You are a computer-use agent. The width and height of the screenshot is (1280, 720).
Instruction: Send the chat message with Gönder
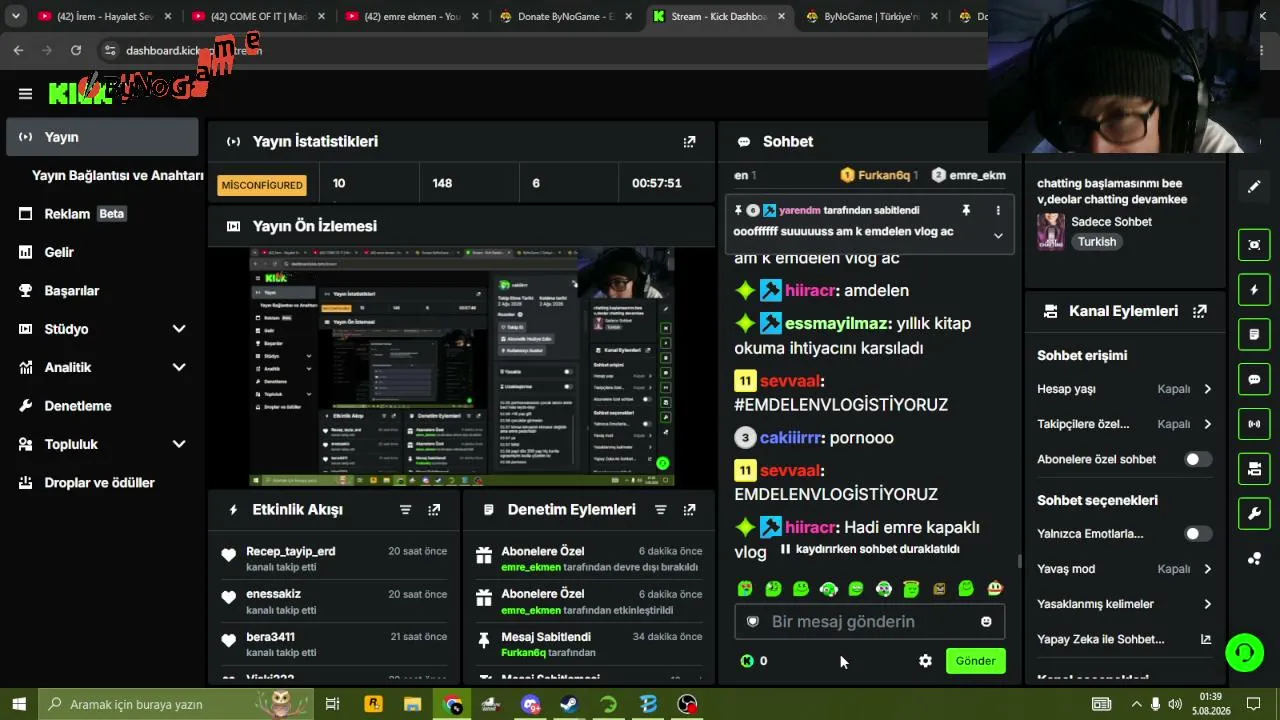click(975, 661)
